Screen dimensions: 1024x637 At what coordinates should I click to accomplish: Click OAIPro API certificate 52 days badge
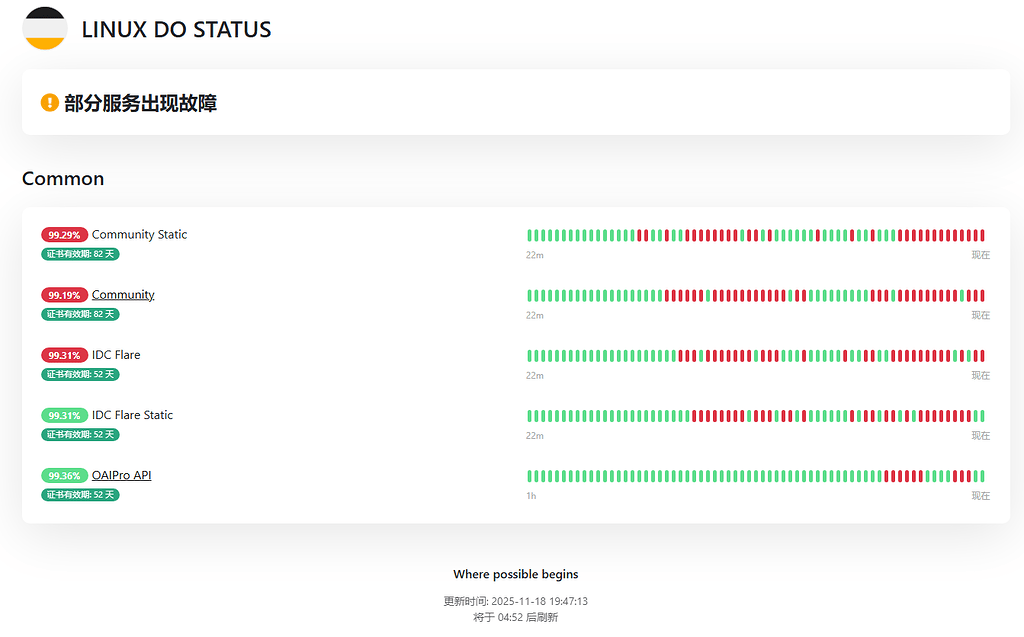pyautogui.click(x=80, y=494)
